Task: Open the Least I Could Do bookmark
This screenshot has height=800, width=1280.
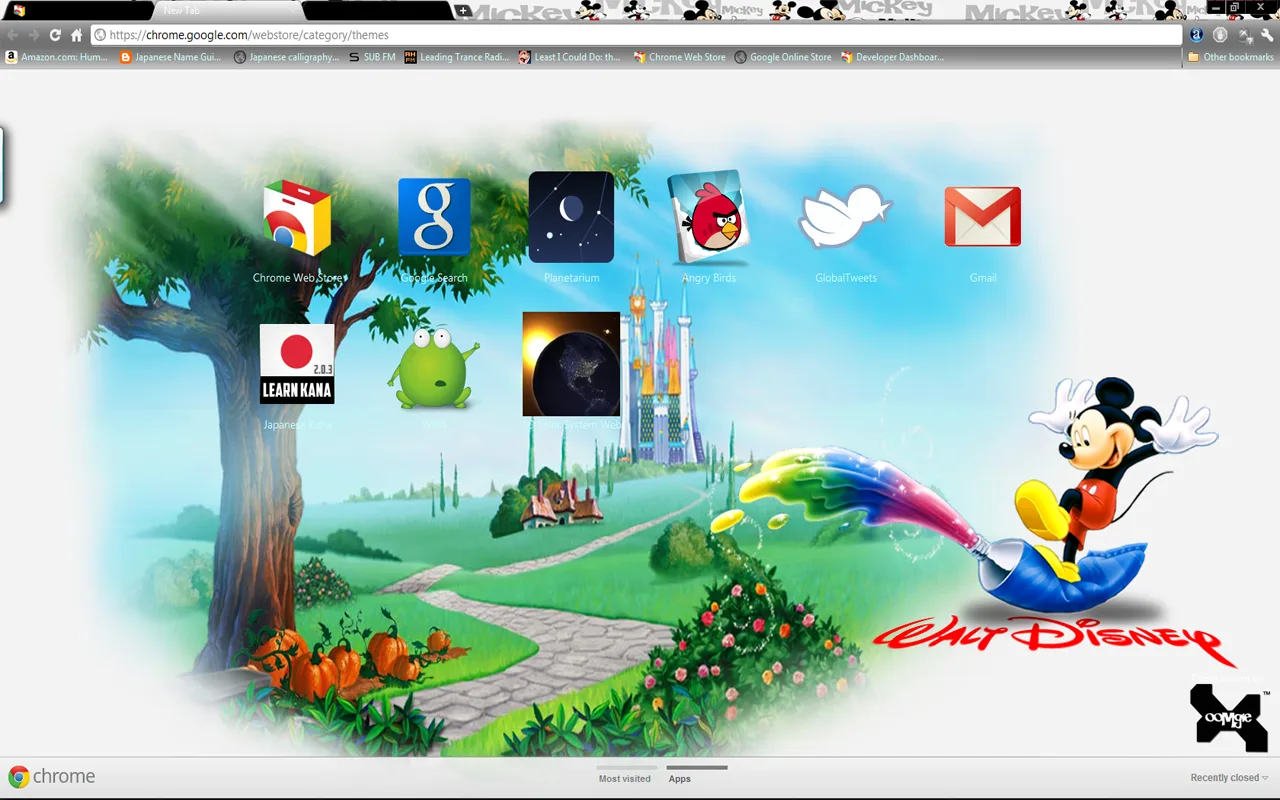Action: tap(570, 57)
